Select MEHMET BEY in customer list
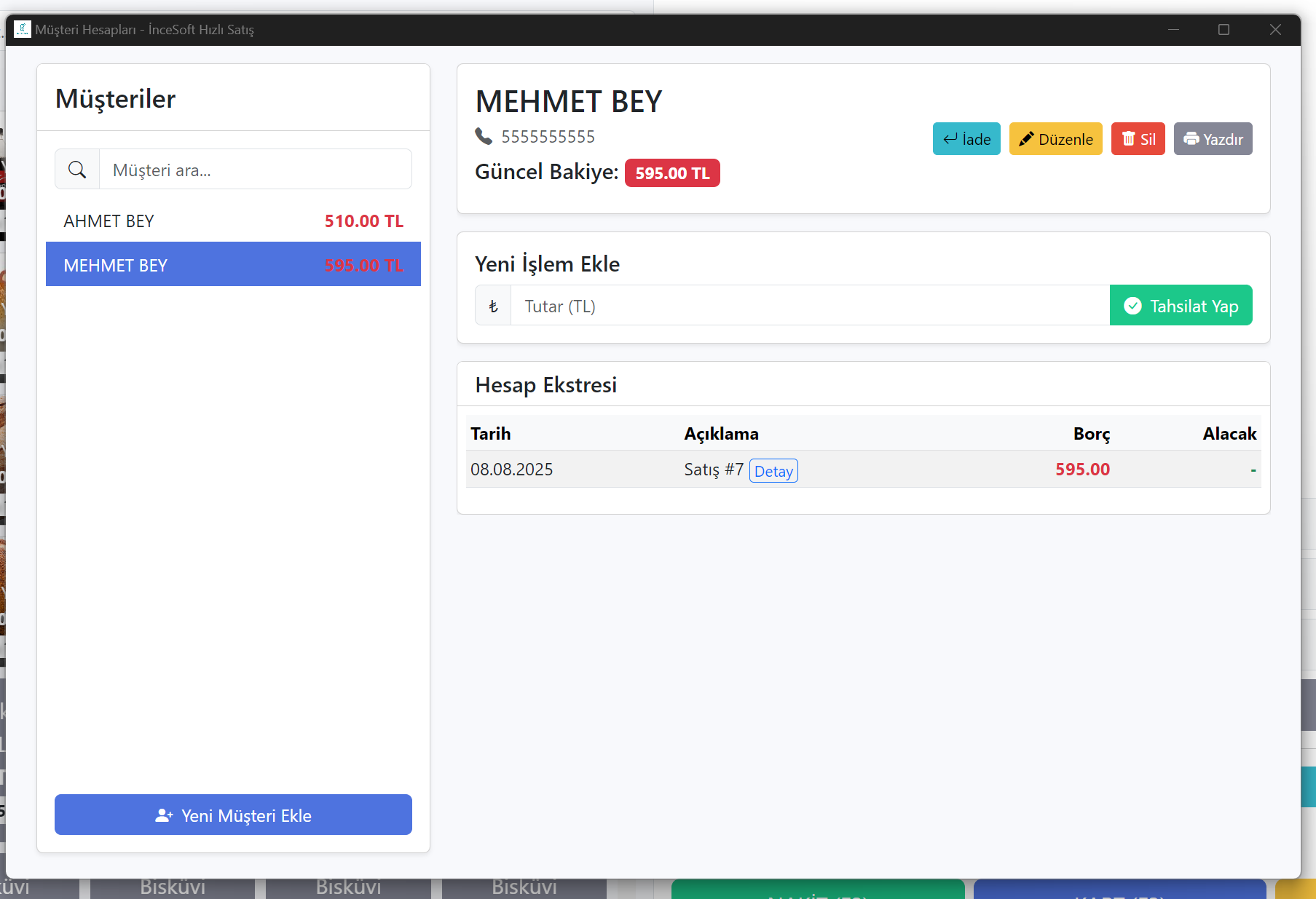 pyautogui.click(x=233, y=265)
